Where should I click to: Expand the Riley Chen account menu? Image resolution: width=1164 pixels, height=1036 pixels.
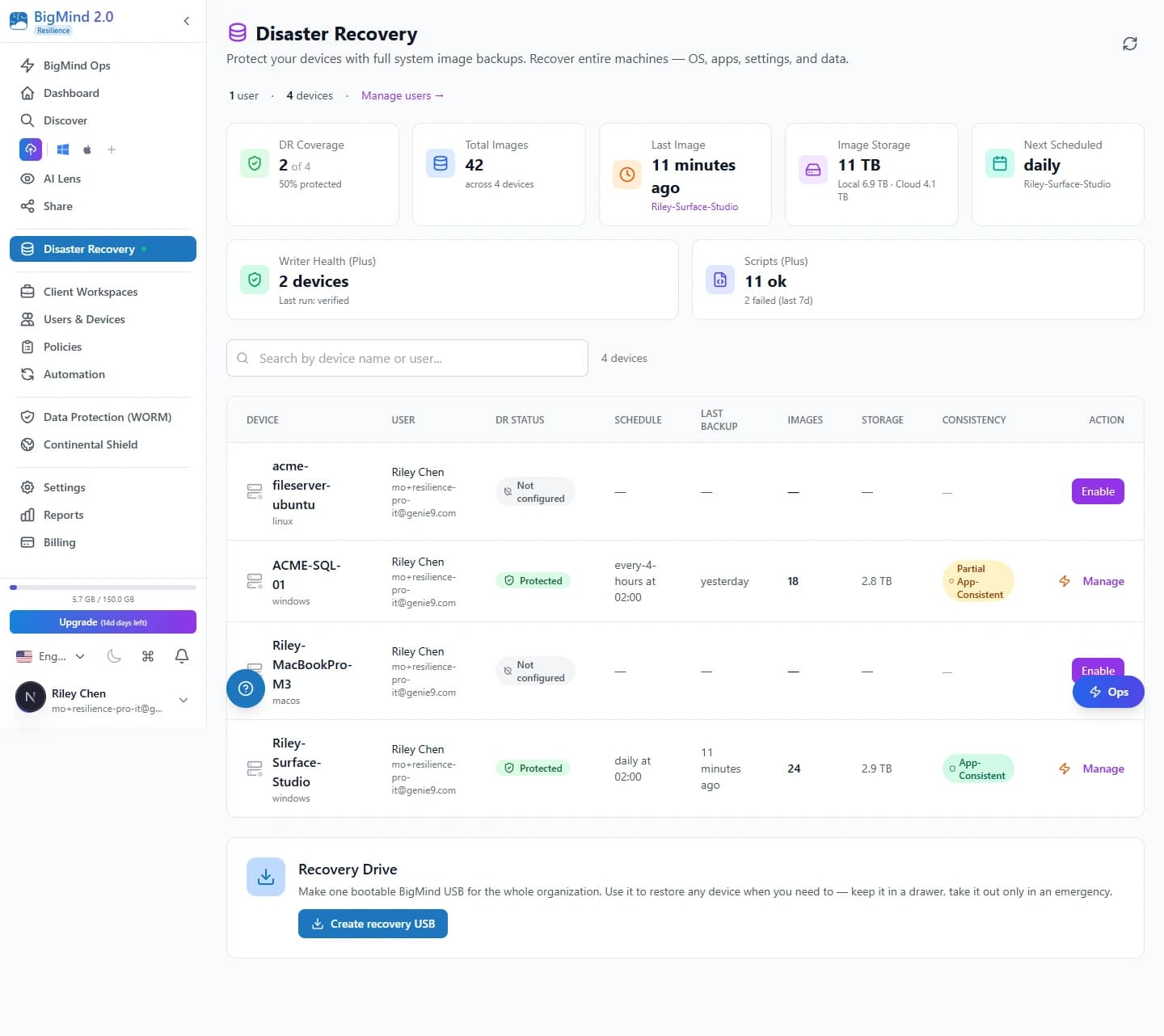183,700
